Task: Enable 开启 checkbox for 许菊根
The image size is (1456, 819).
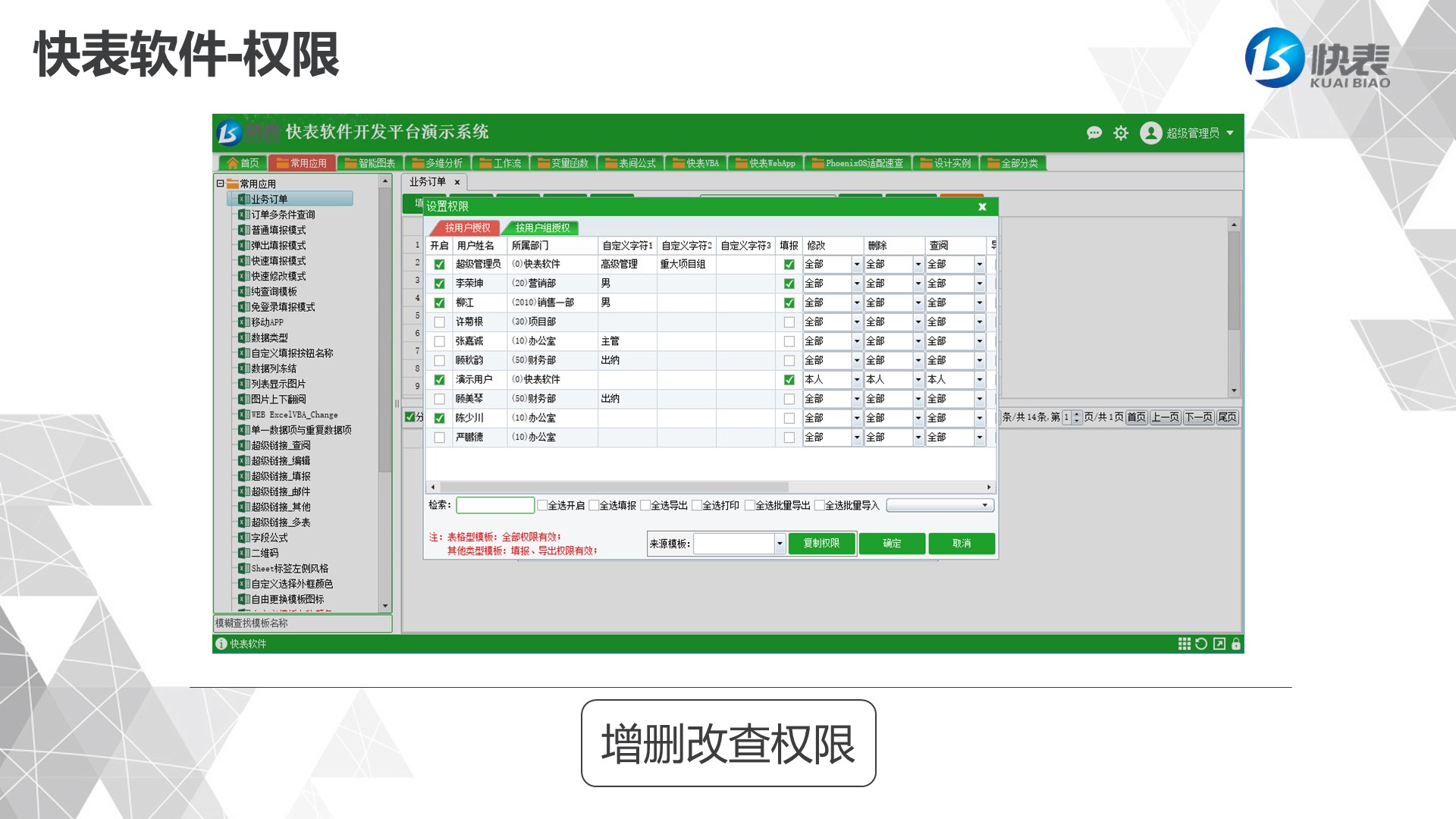Action: pyautogui.click(x=439, y=322)
